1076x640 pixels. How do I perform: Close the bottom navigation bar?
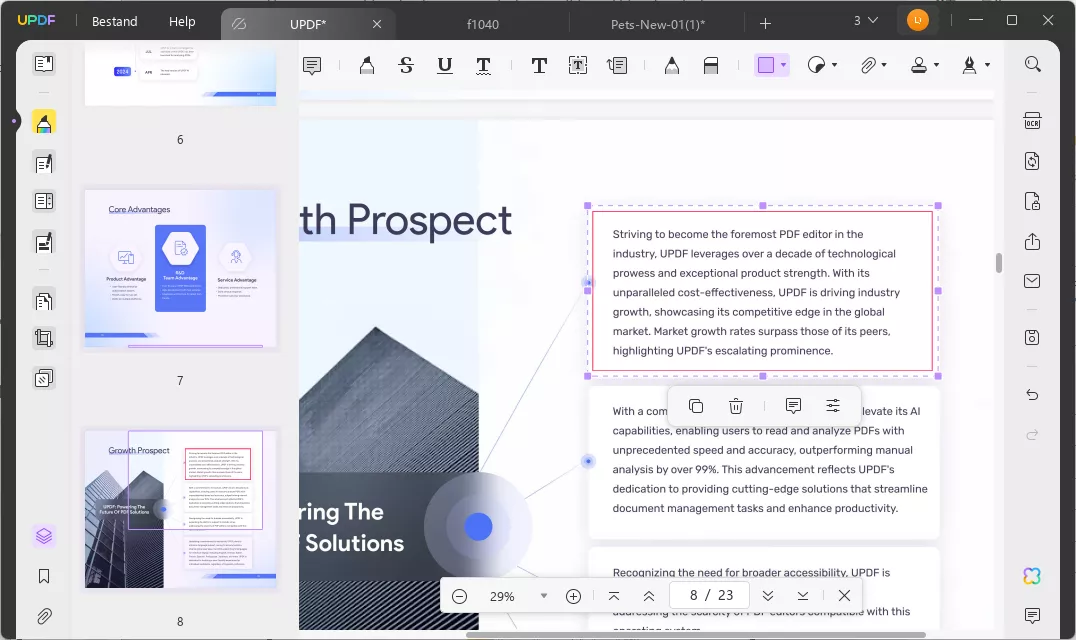[x=845, y=595]
